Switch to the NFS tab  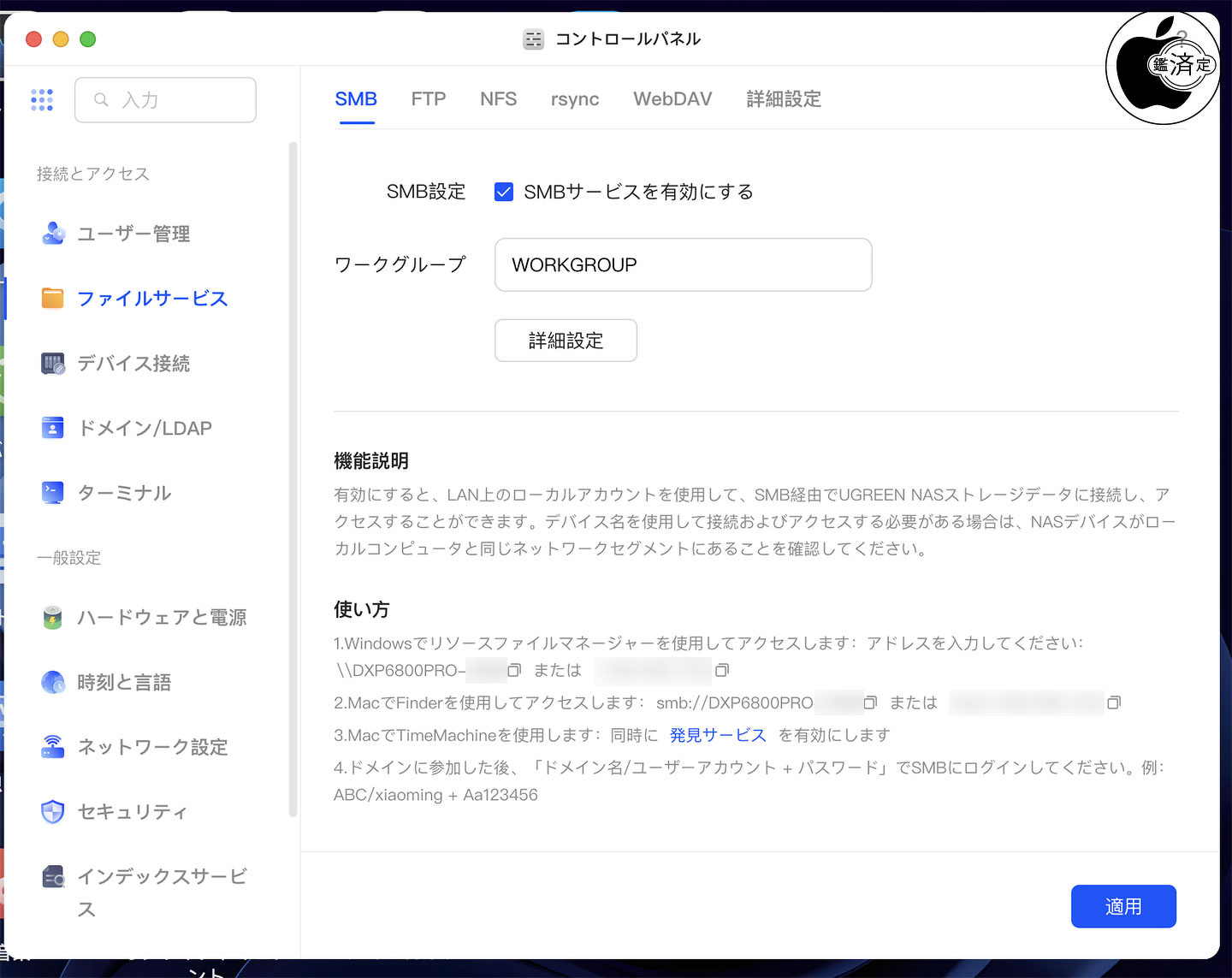[x=499, y=99]
